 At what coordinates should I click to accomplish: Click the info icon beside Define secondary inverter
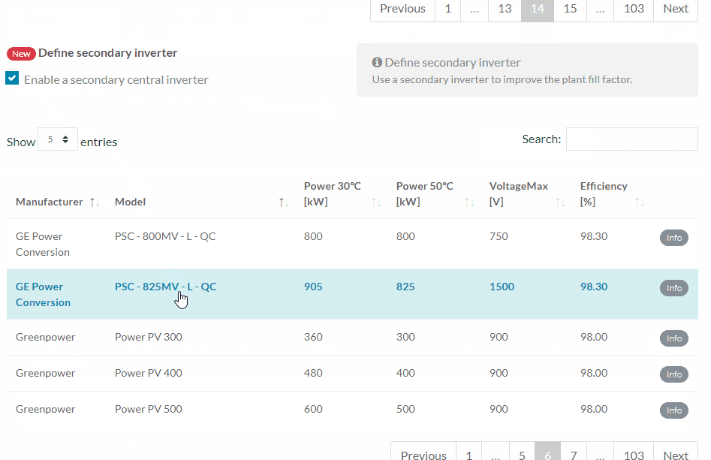point(377,62)
